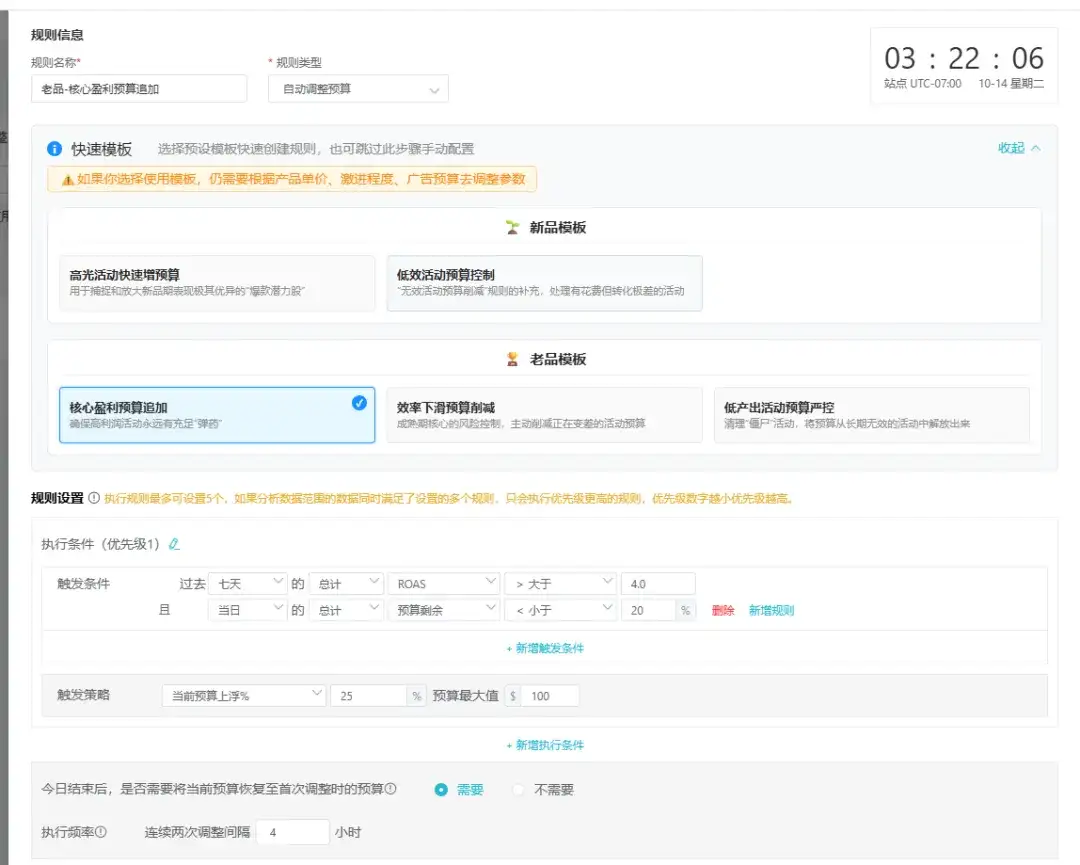Viewport: 1080px width, 865px height.
Task: Click the info icon next to 规则设置
Action: coord(94,498)
